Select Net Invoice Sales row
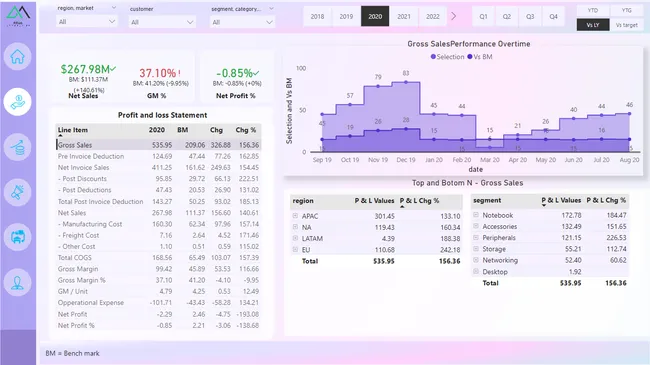Viewport: 650px width, 365px height. [x=158, y=167]
